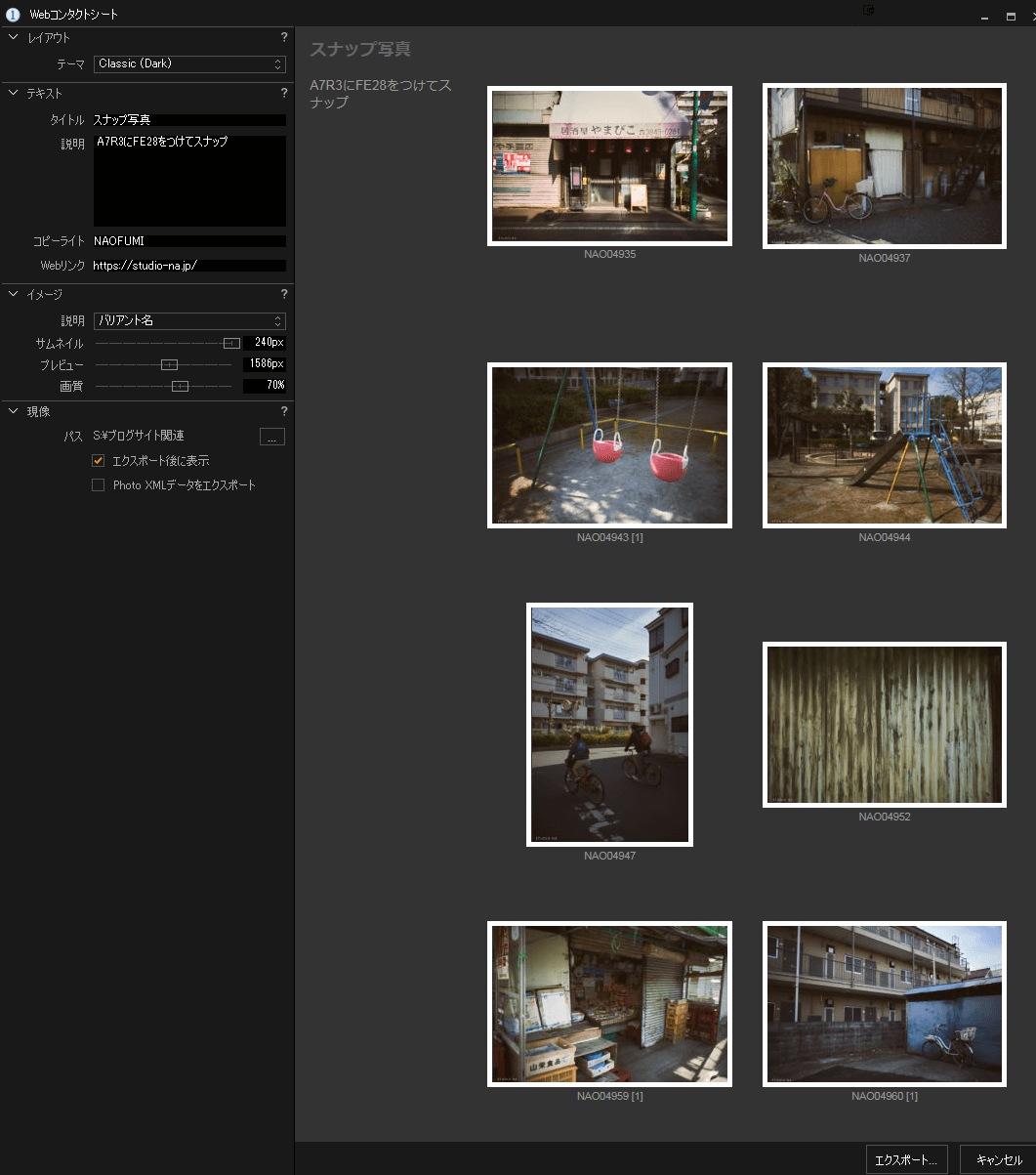The image size is (1036, 1175).
Task: Click the キャンセル button
Action: (998, 1160)
